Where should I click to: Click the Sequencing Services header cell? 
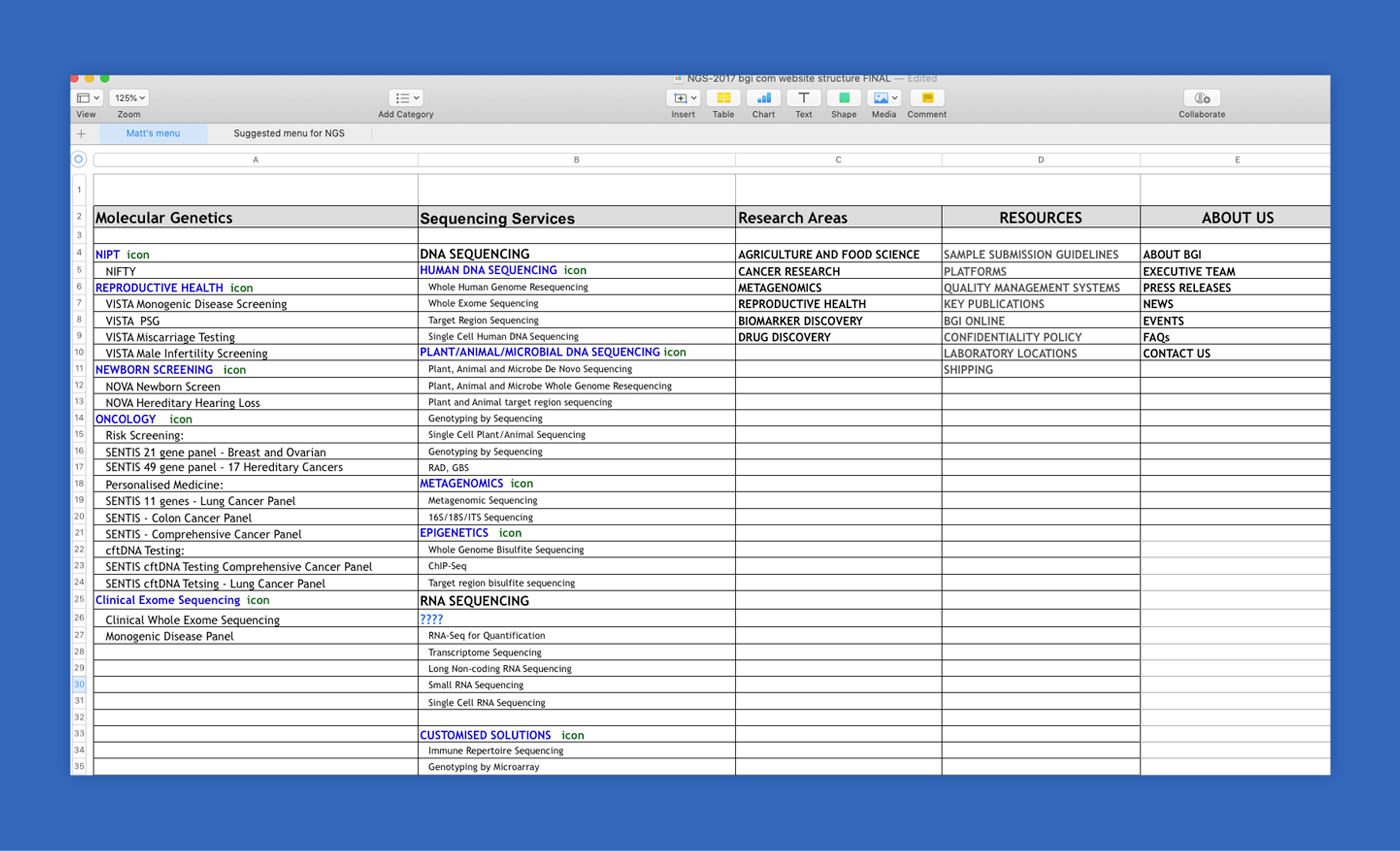coord(577,217)
